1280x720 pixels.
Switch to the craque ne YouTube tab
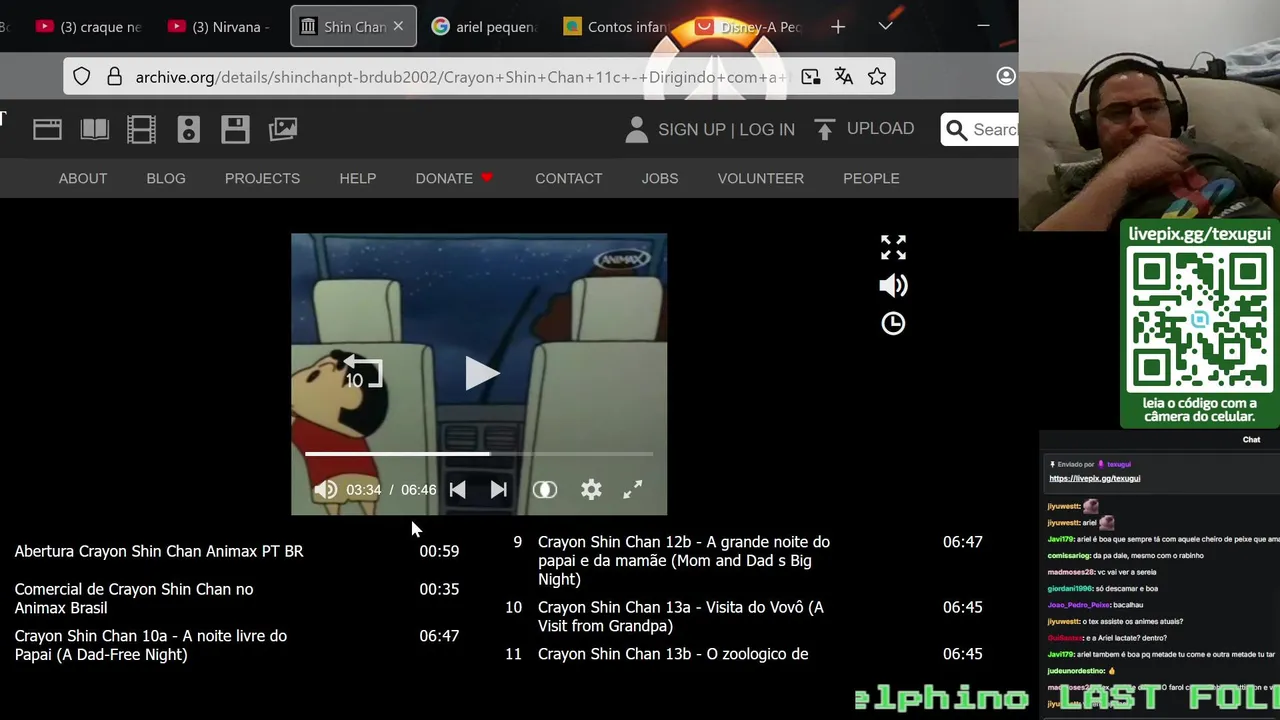pyautogui.click(x=88, y=27)
